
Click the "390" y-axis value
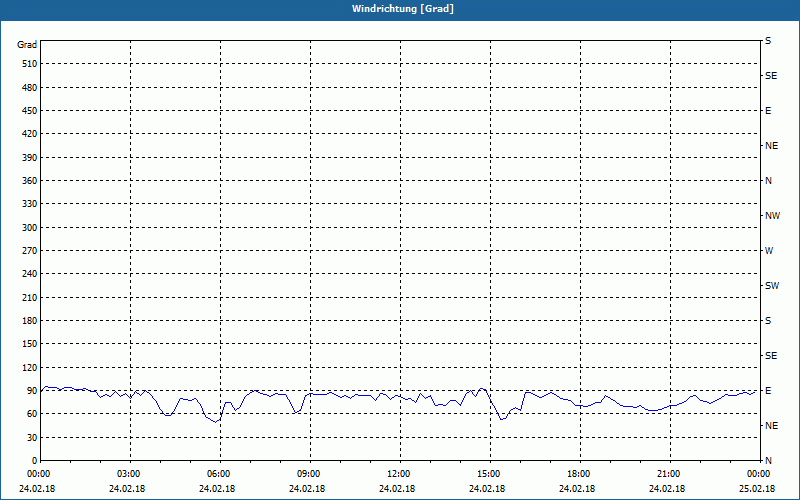(x=30, y=158)
